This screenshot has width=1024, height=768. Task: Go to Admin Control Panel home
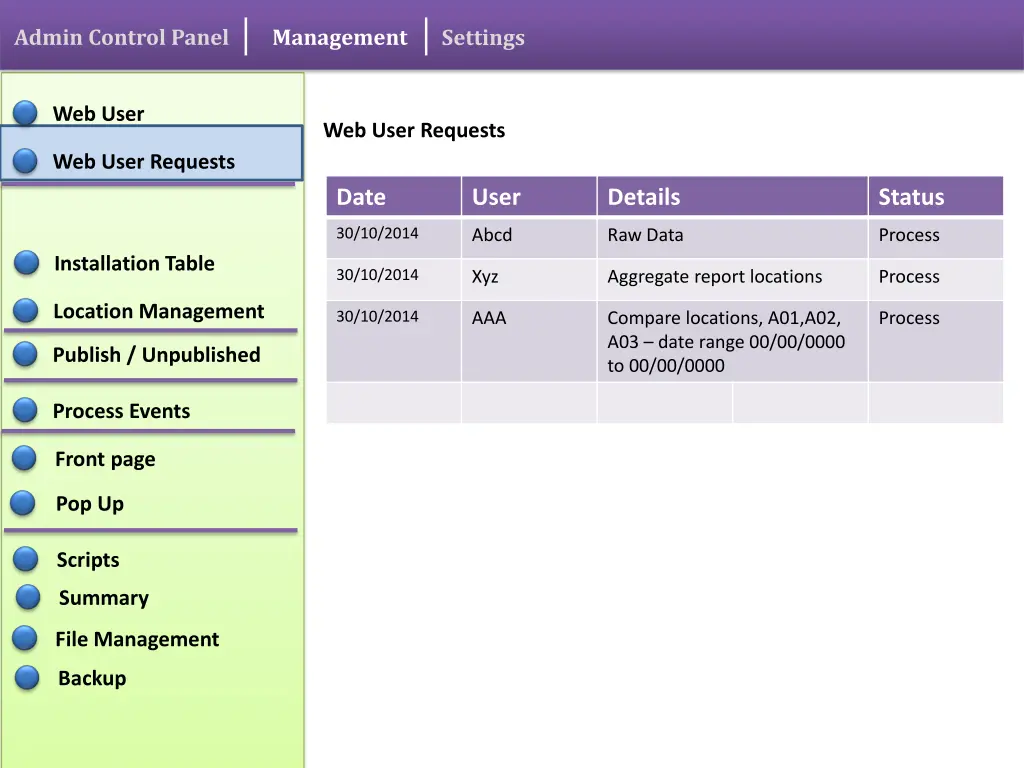pyautogui.click(x=121, y=38)
